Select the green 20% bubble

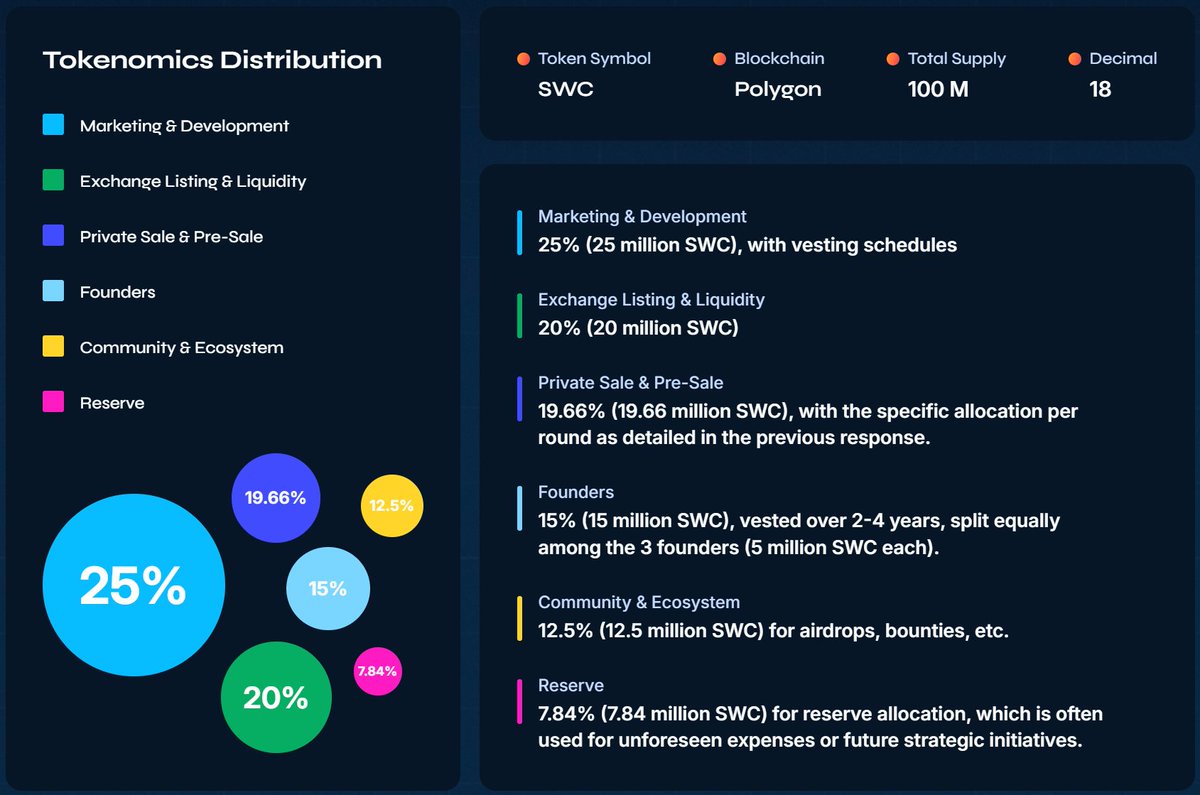tap(275, 697)
